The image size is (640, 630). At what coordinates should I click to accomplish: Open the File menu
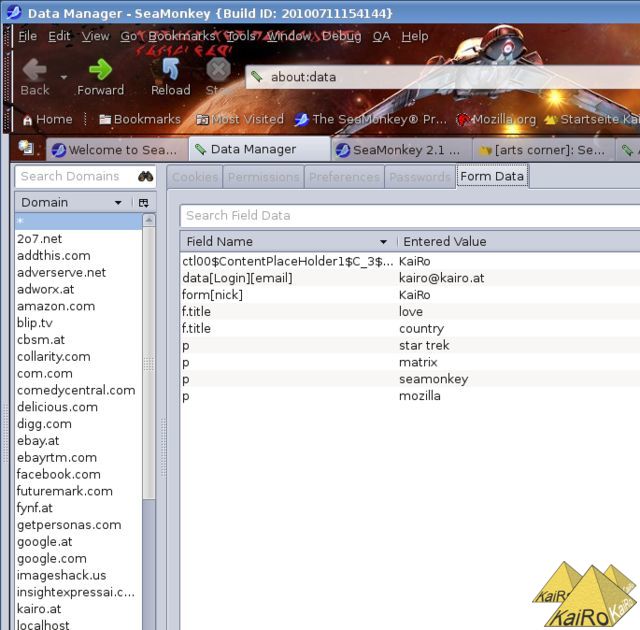pyautogui.click(x=27, y=36)
